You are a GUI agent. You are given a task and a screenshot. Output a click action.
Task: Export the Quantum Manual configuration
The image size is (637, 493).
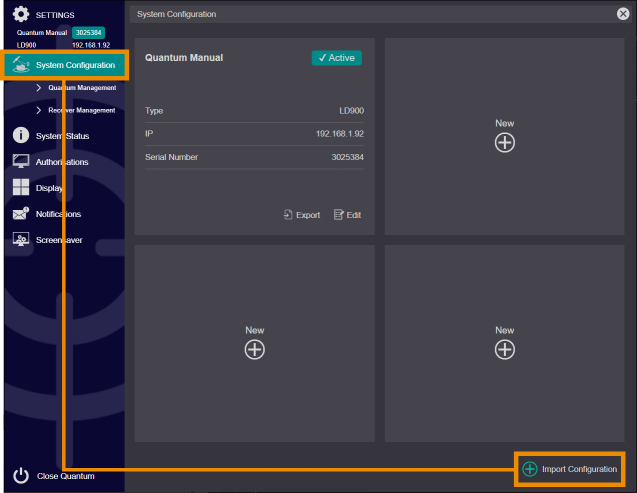[x=302, y=215]
